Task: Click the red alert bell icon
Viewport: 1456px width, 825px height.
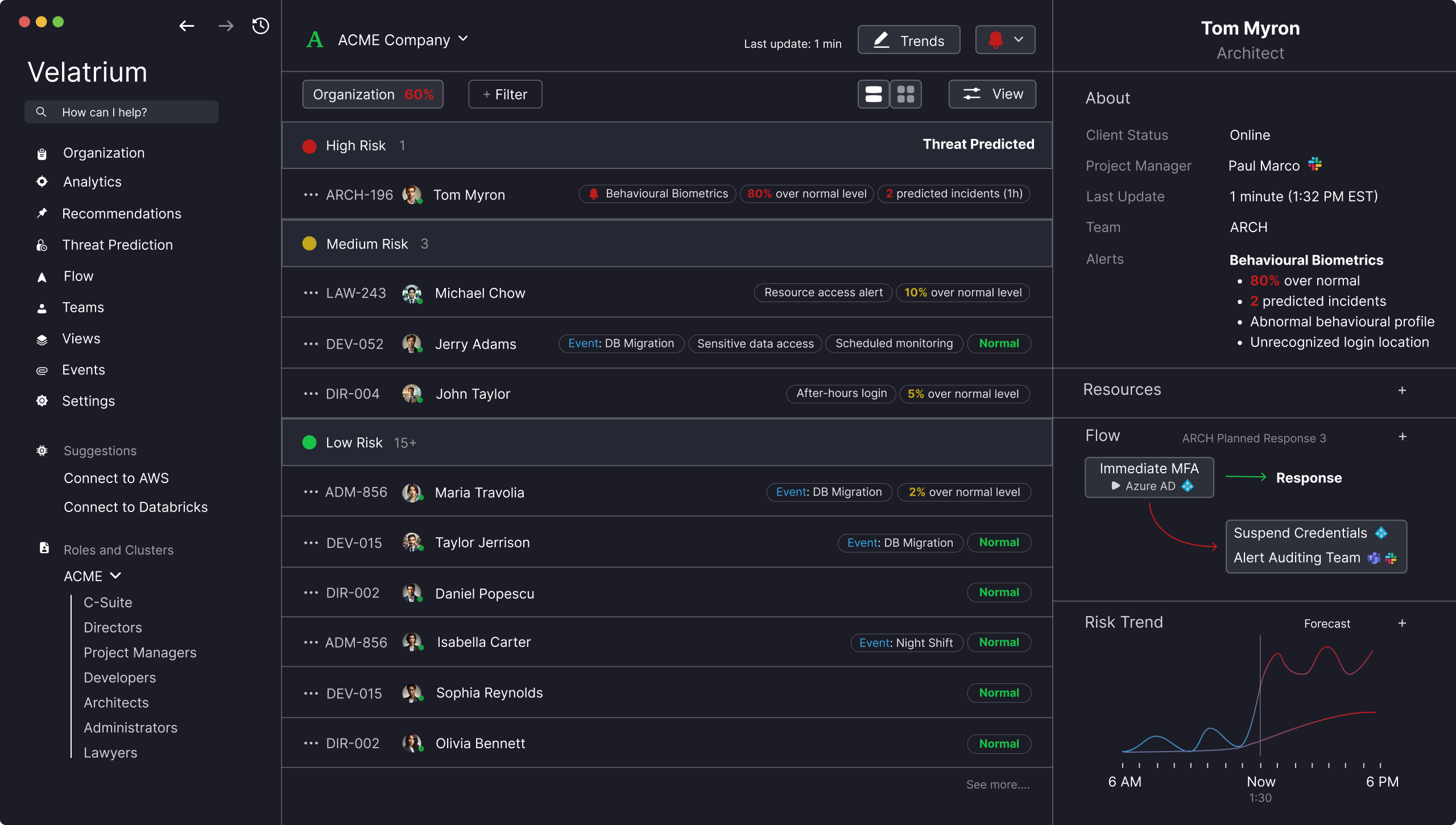Action: pos(995,39)
